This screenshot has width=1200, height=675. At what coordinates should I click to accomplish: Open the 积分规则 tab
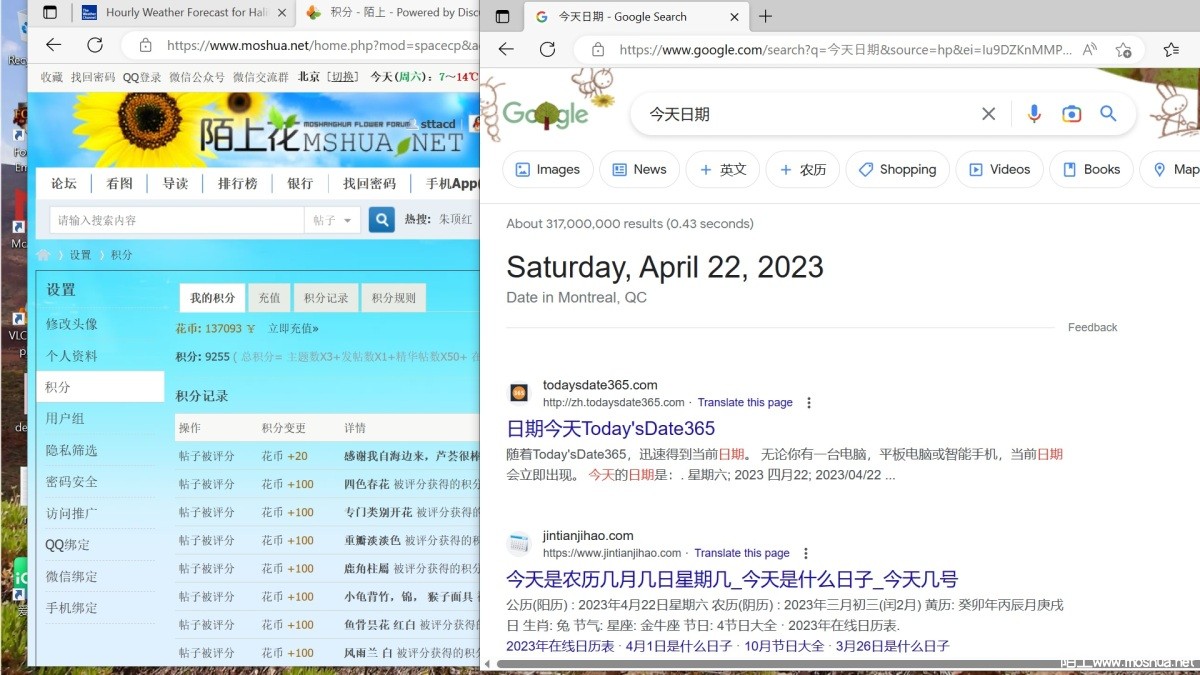[x=394, y=298]
